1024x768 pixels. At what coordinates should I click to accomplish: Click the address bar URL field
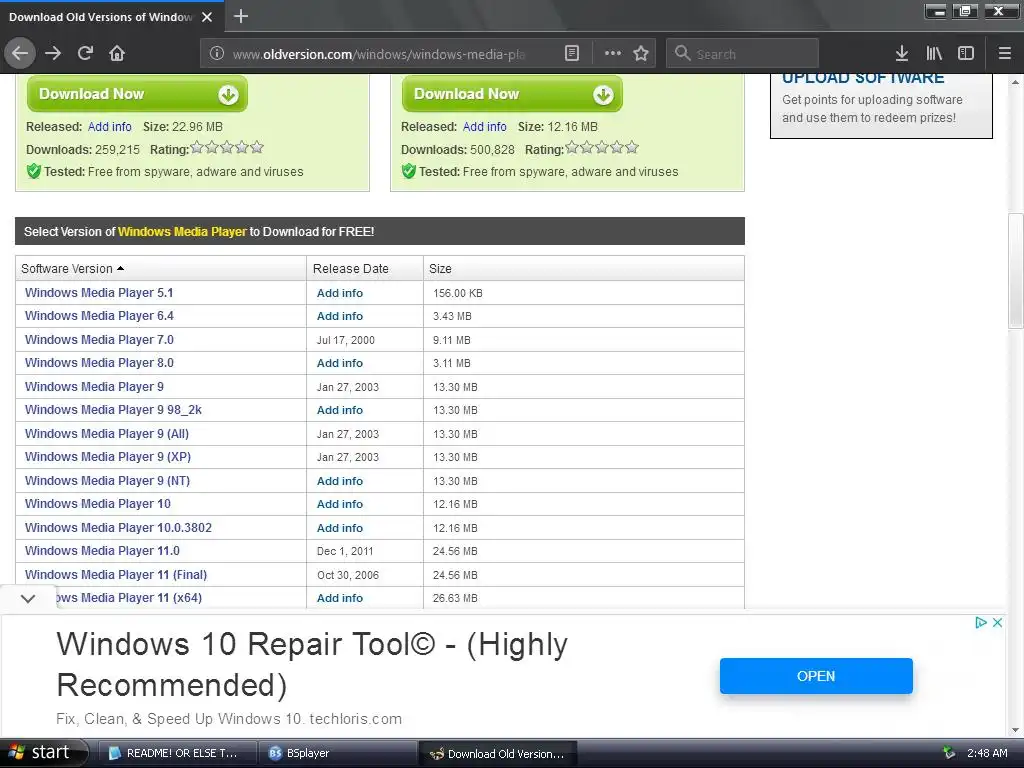point(379,54)
